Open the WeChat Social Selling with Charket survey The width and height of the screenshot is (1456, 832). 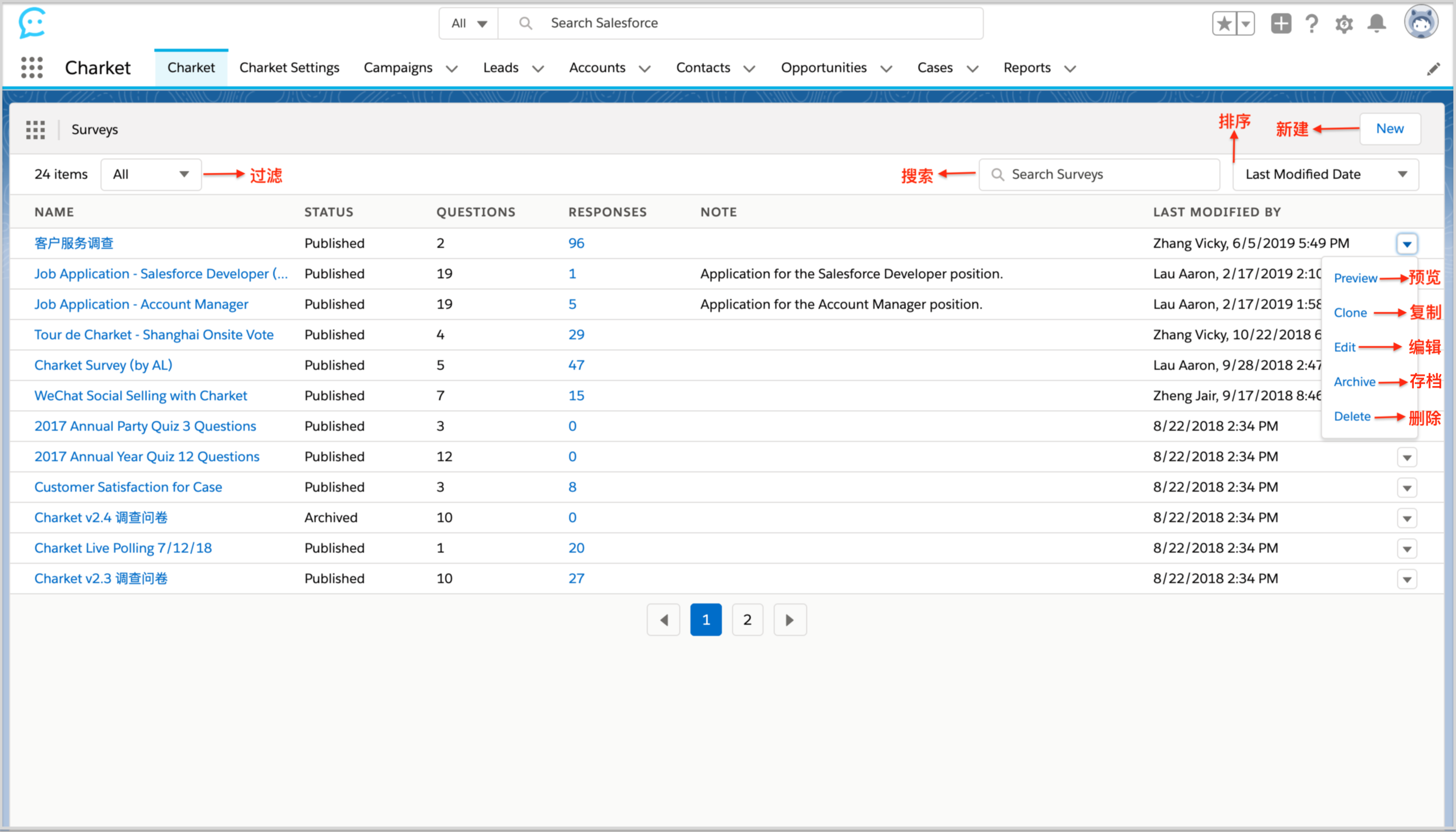(141, 395)
